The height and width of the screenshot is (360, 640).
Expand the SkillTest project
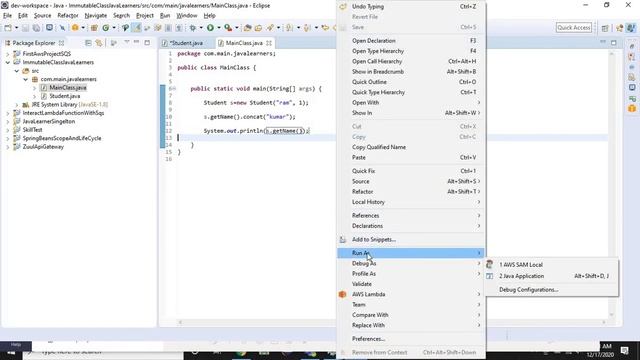click(8, 130)
